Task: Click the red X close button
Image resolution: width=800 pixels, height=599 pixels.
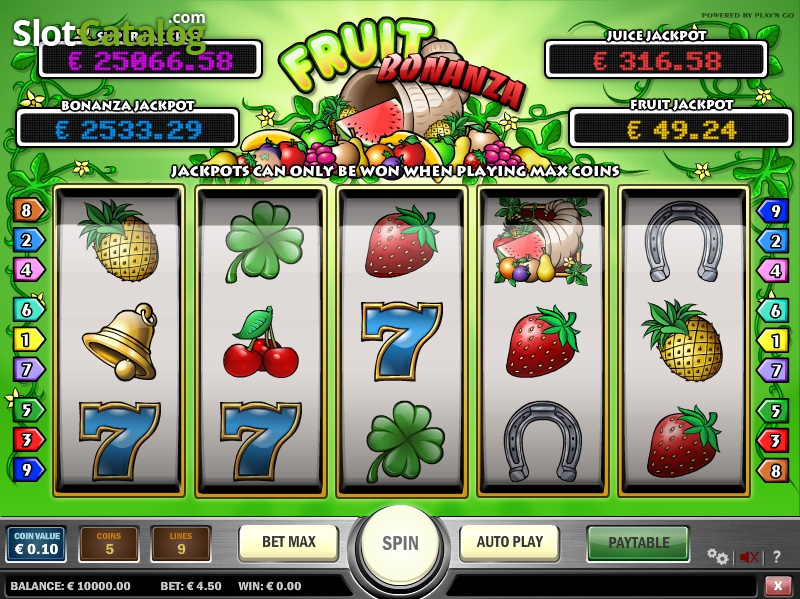Action: pyautogui.click(x=778, y=586)
